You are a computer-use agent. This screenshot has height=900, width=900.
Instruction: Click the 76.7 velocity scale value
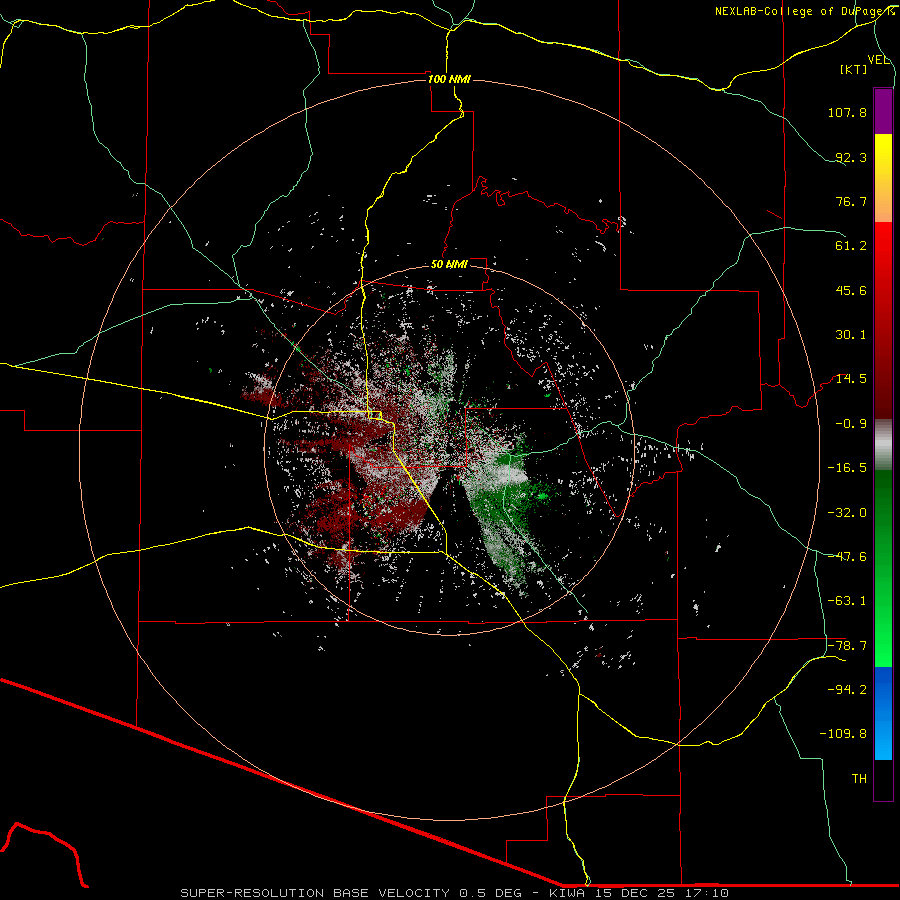[851, 201]
